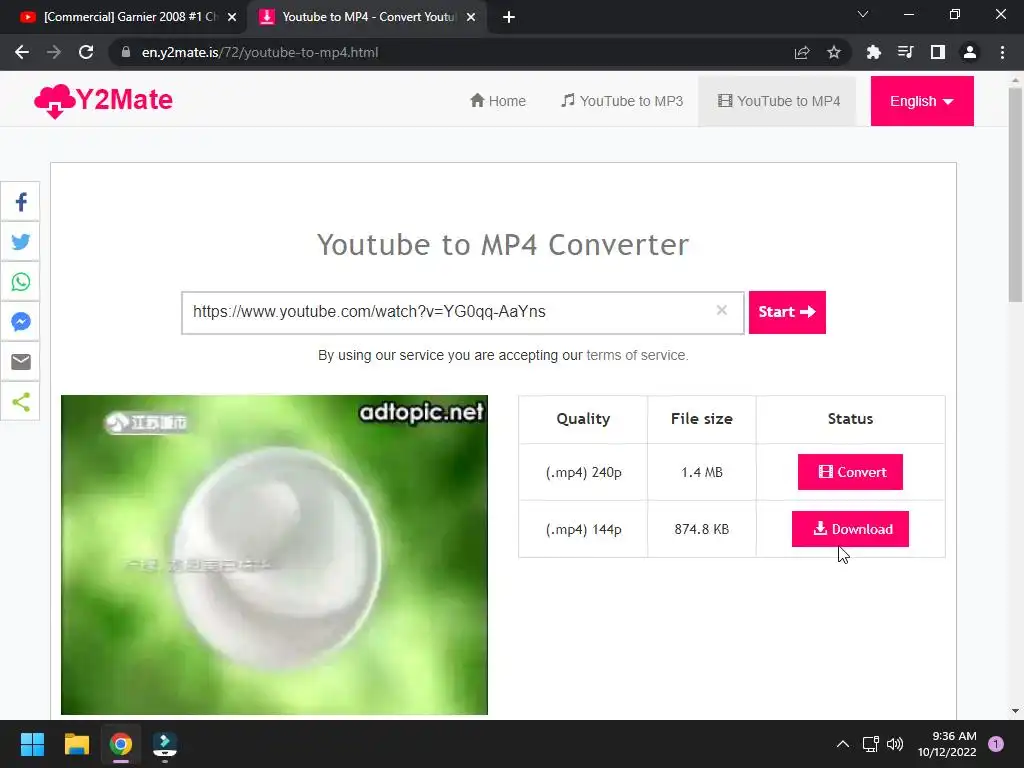
Task: Click the scrollbar down arrow
Action: tap(1015, 711)
